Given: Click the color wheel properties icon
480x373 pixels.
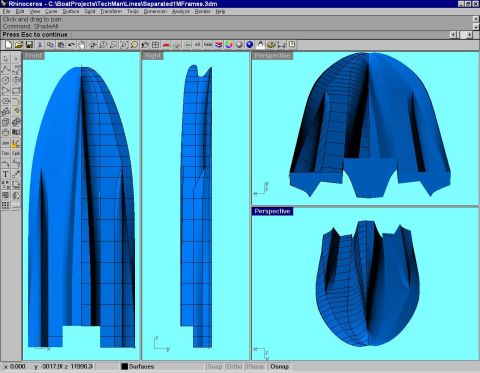Looking at the screenshot, I should (229, 45).
